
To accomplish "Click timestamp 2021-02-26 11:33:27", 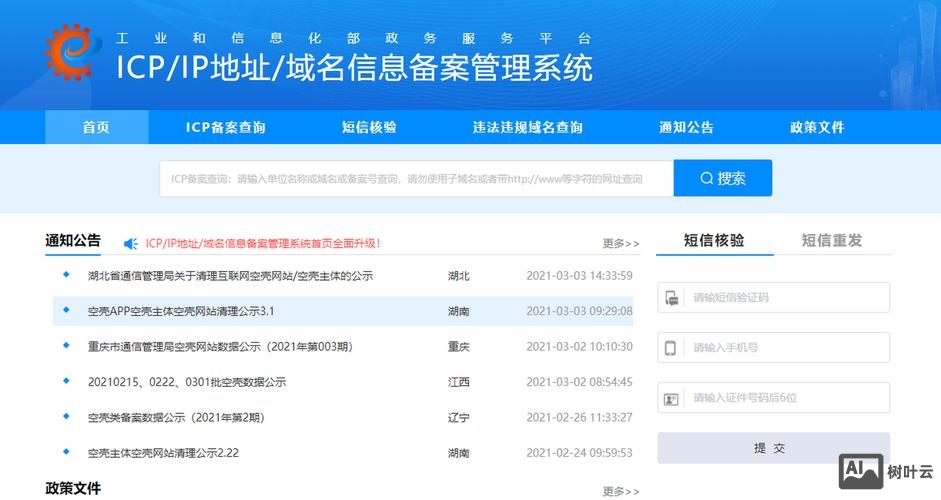I will pos(579,417).
